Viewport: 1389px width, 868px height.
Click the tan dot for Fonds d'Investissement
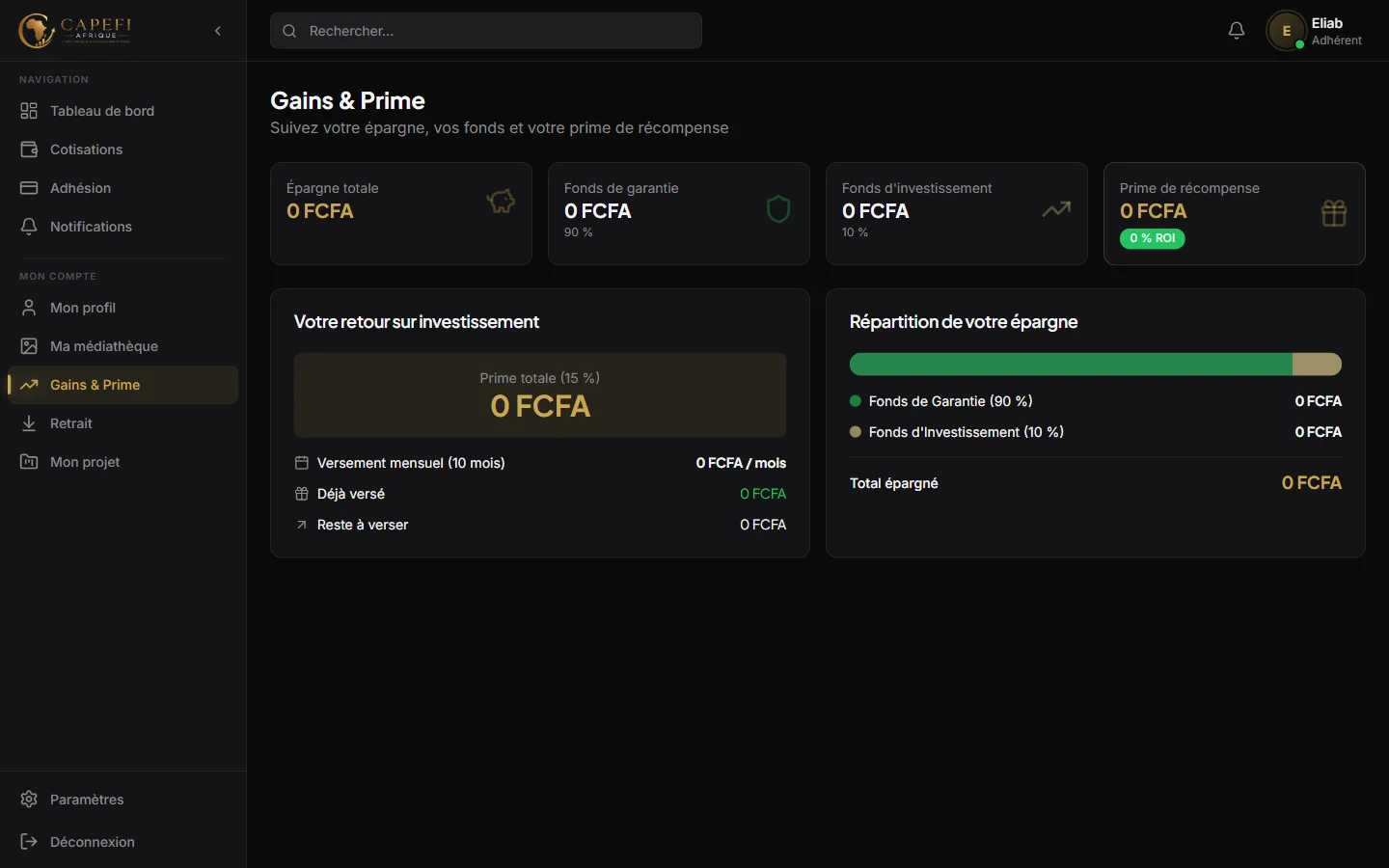[856, 432]
